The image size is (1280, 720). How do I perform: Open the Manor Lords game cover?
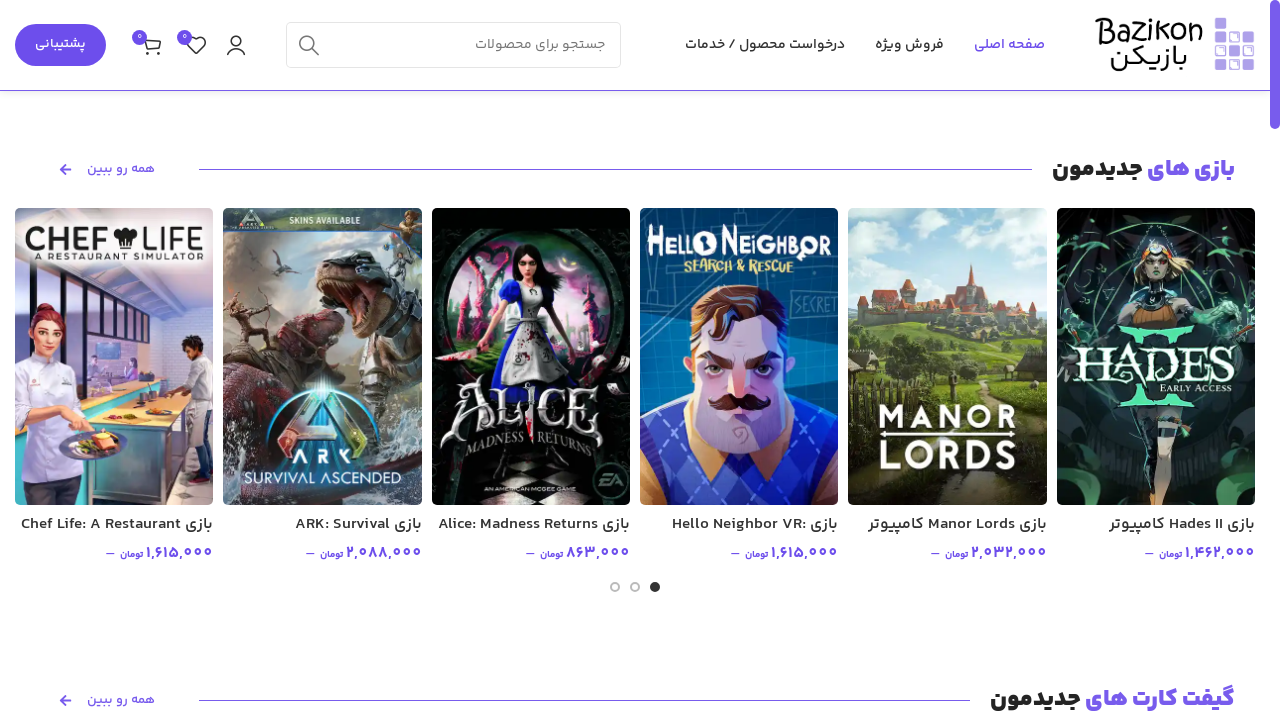tap(947, 356)
